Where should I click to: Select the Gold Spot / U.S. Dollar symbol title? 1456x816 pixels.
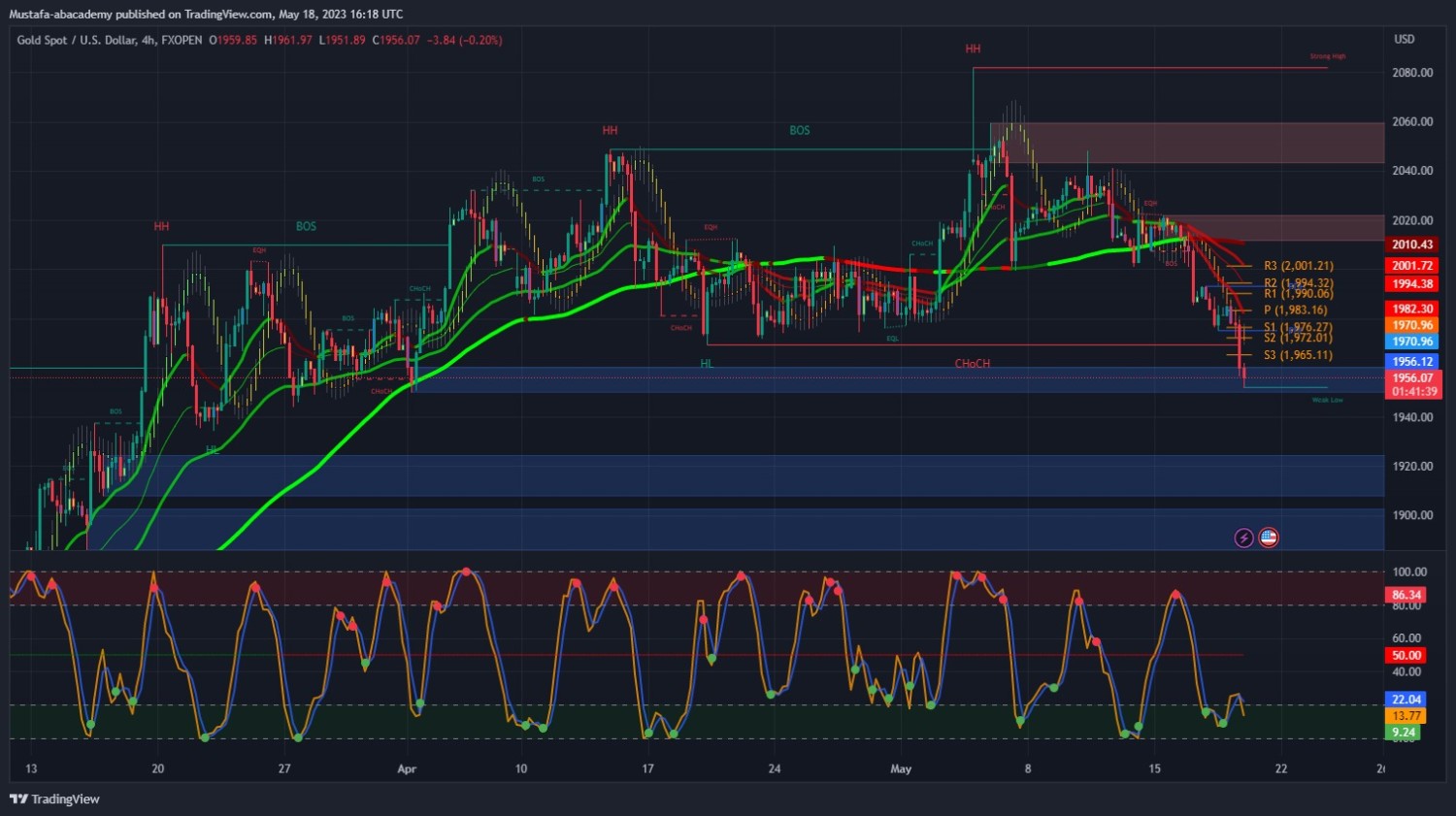[x=86, y=40]
